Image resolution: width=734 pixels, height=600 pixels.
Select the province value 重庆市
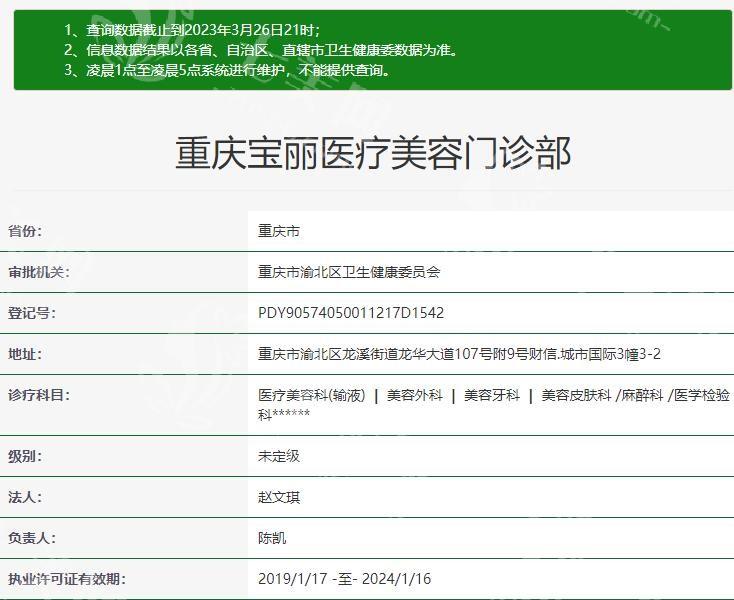[279, 231]
